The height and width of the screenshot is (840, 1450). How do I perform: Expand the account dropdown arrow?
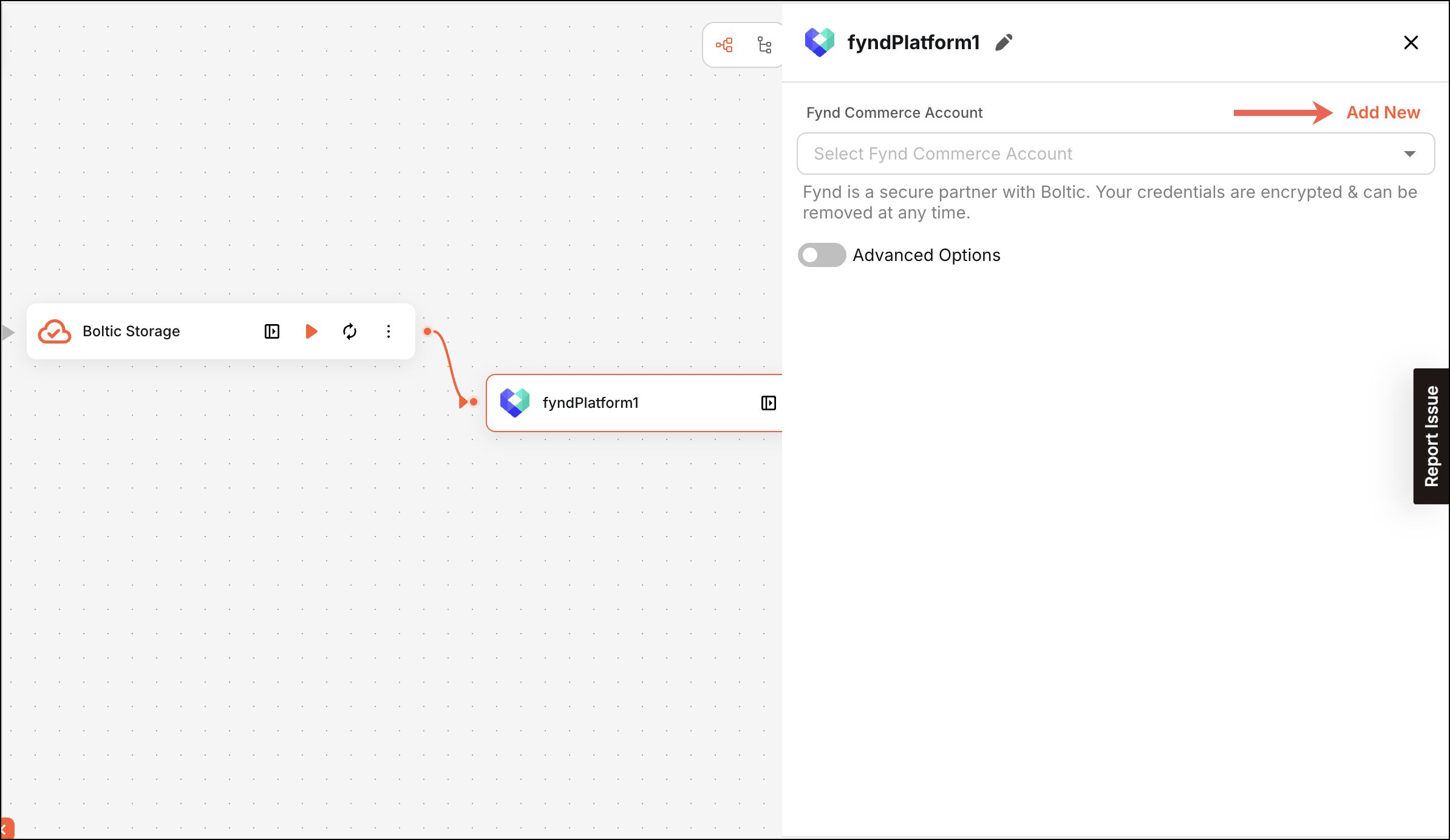click(x=1409, y=154)
